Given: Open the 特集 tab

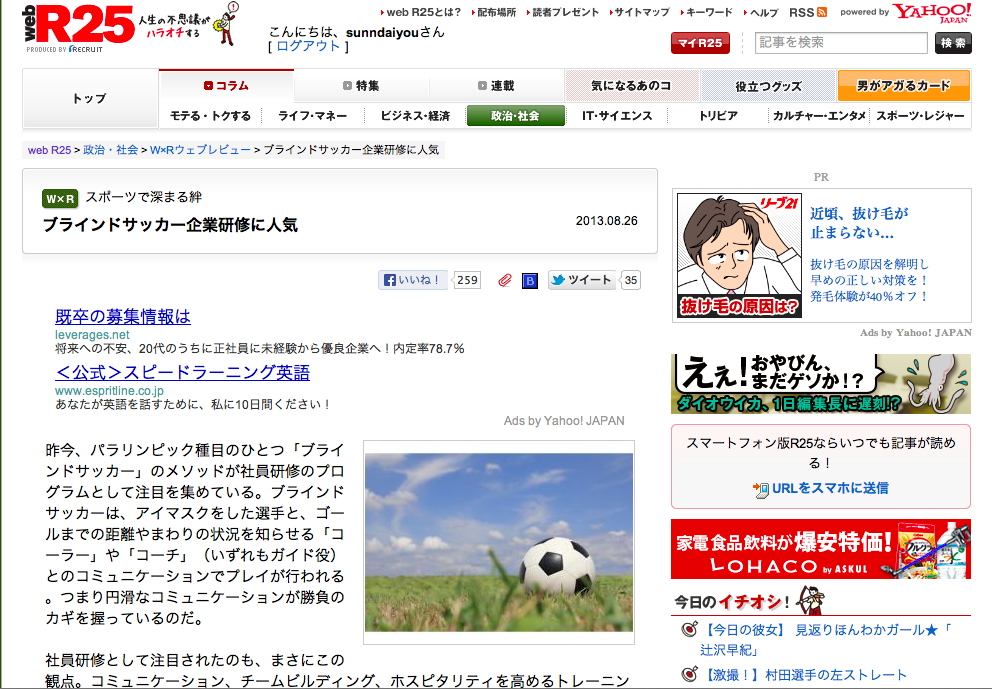Looking at the screenshot, I should [x=361, y=85].
